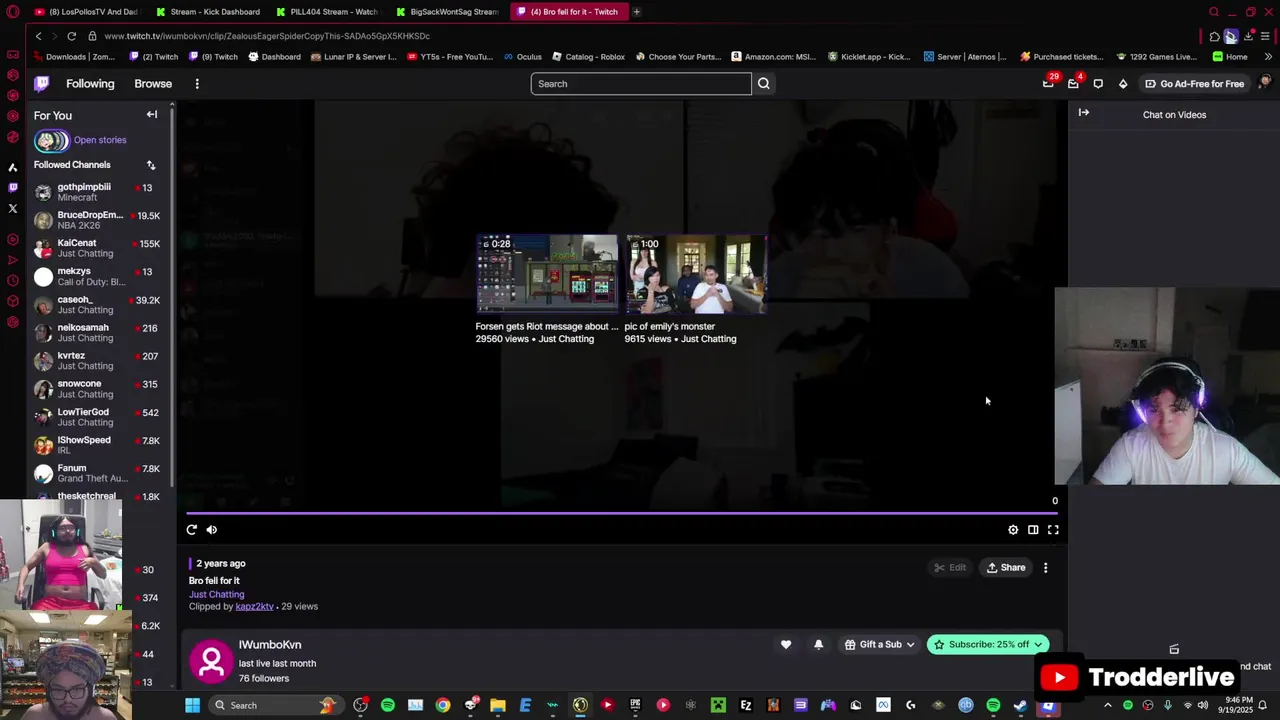Open the Get Bits diamond icon
The width and height of the screenshot is (1280, 720).
[1123, 84]
